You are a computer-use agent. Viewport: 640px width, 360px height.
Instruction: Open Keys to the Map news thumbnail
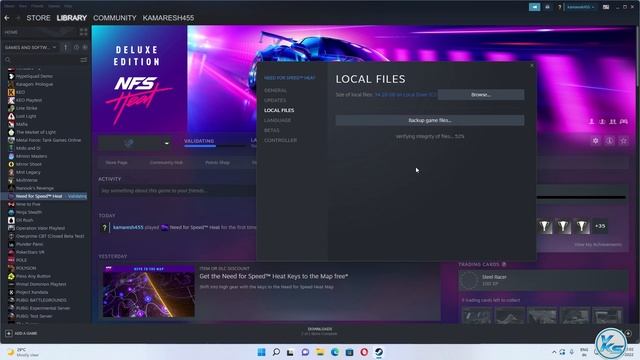pos(149,291)
